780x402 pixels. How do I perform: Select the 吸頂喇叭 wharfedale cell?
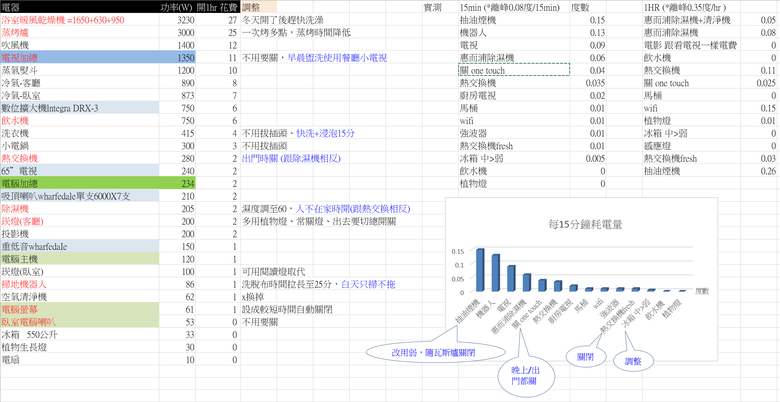coord(80,196)
